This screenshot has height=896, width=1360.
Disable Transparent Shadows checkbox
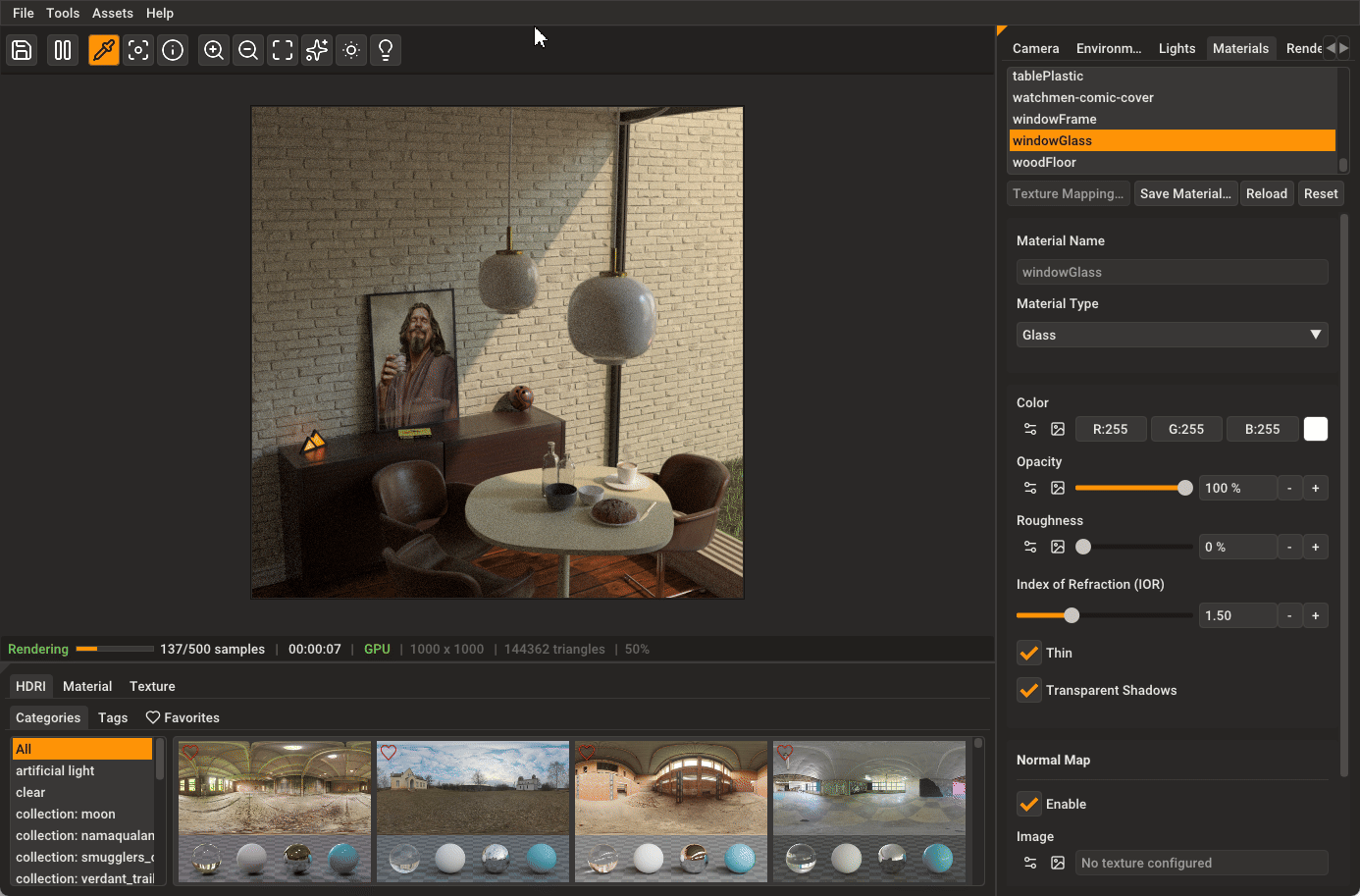pos(1028,690)
